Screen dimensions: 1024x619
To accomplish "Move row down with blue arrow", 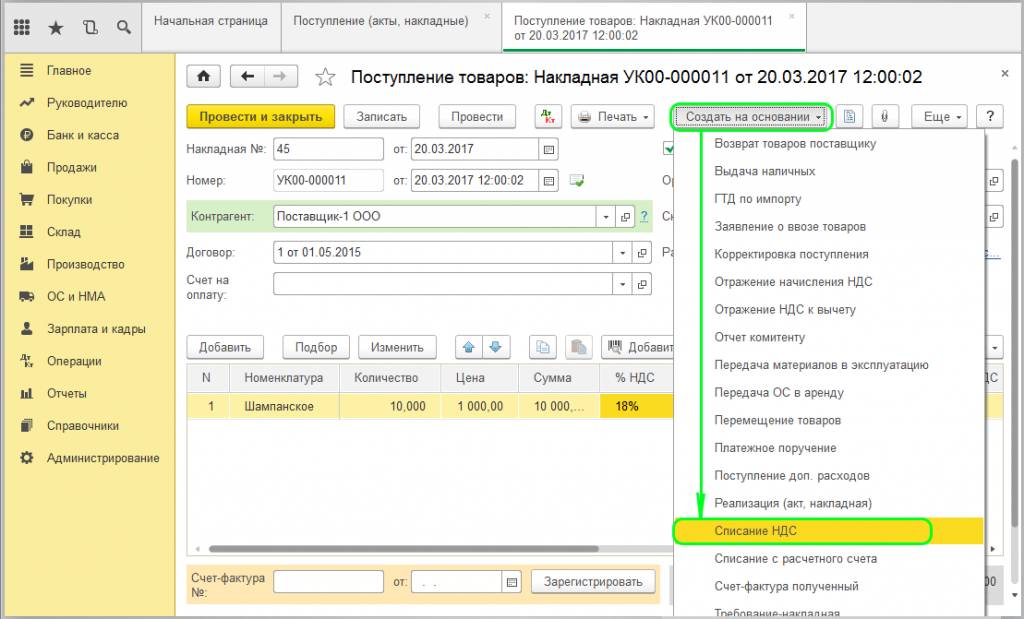I will (x=496, y=347).
